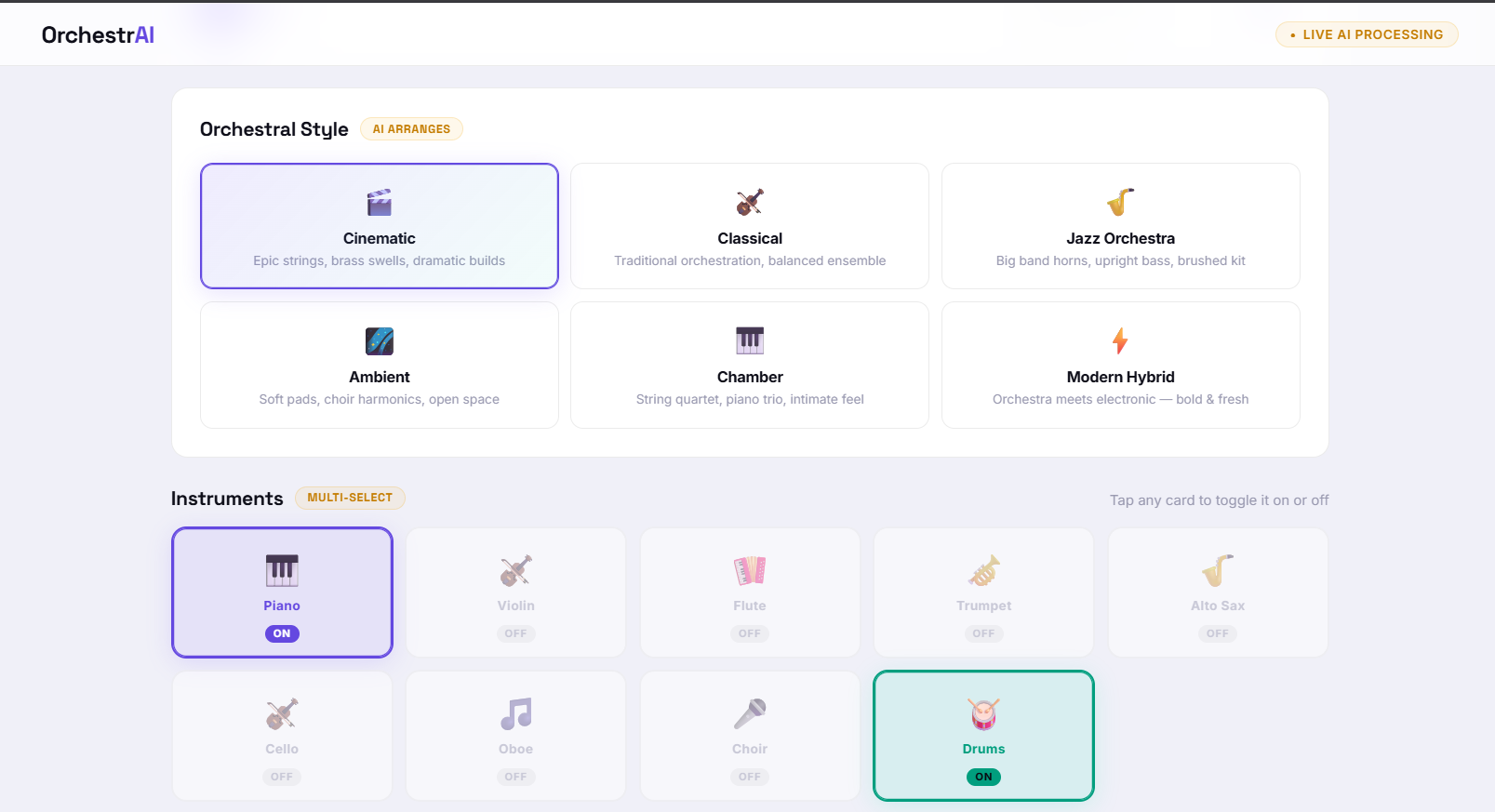Click the Cello instrument icon
1495x812 pixels.
pyautogui.click(x=282, y=713)
